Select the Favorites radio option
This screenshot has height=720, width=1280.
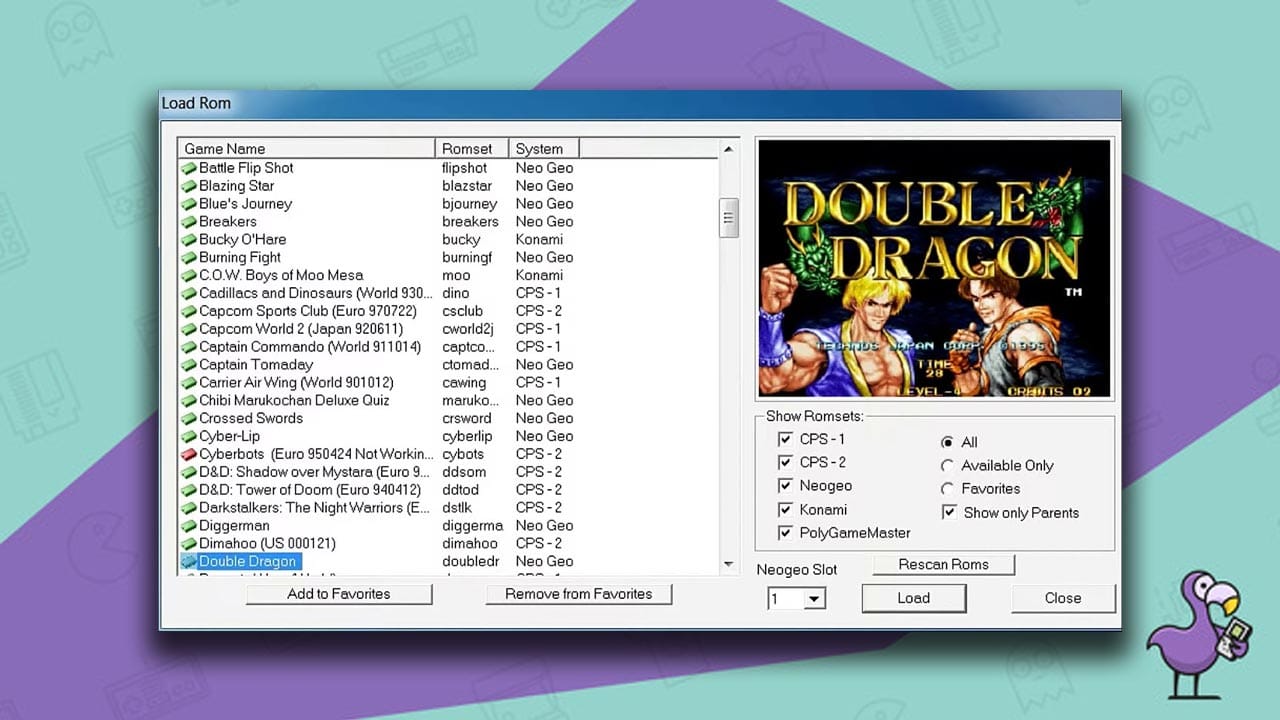[x=947, y=489]
